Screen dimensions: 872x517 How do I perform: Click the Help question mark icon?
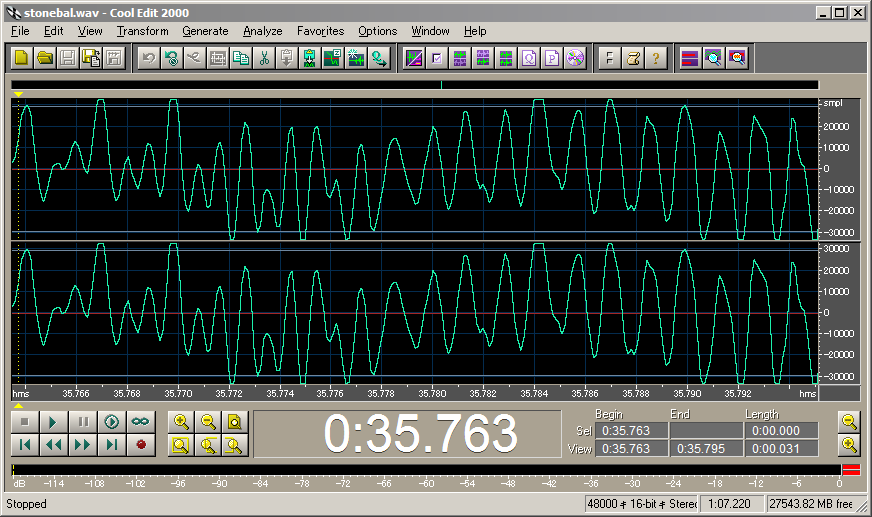click(655, 58)
